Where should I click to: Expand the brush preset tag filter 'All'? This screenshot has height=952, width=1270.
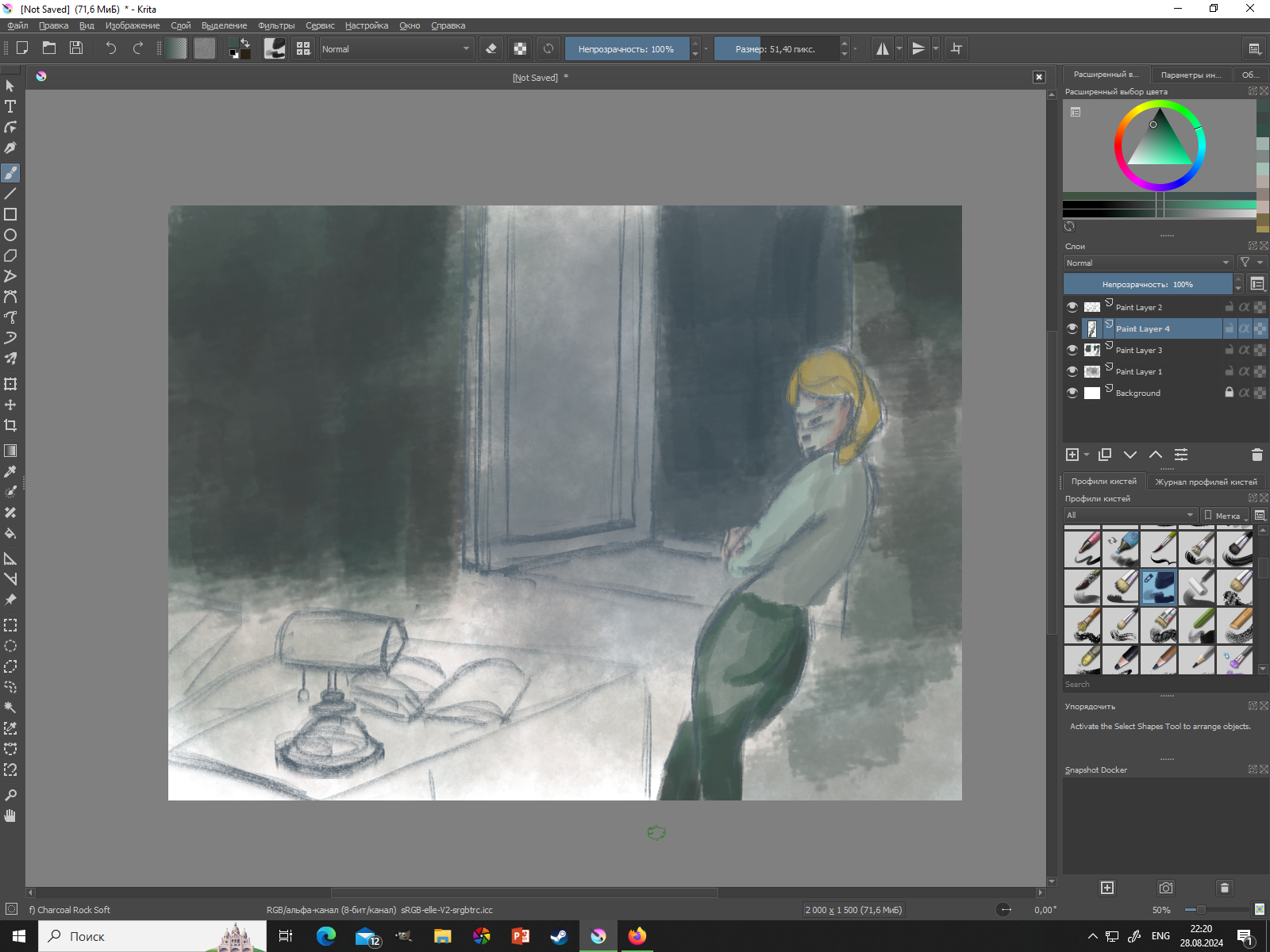tap(1130, 515)
